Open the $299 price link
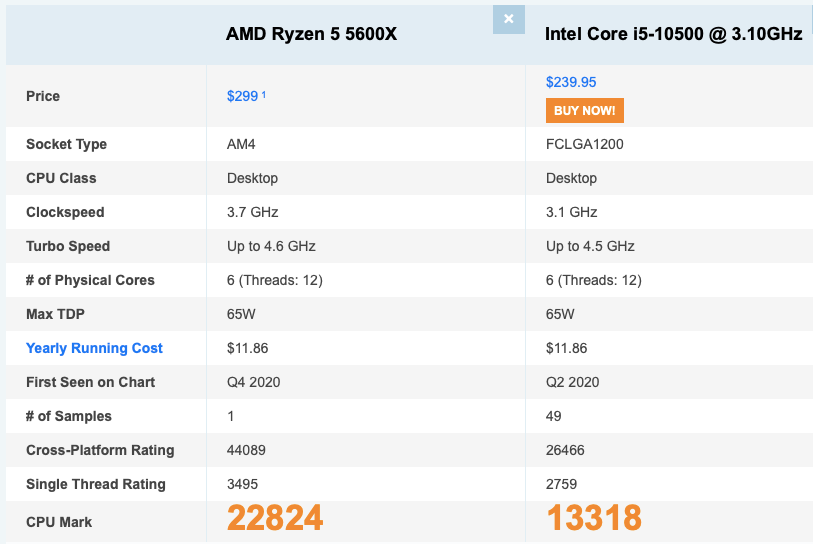Image resolution: width=813 pixels, height=544 pixels. (x=242, y=96)
